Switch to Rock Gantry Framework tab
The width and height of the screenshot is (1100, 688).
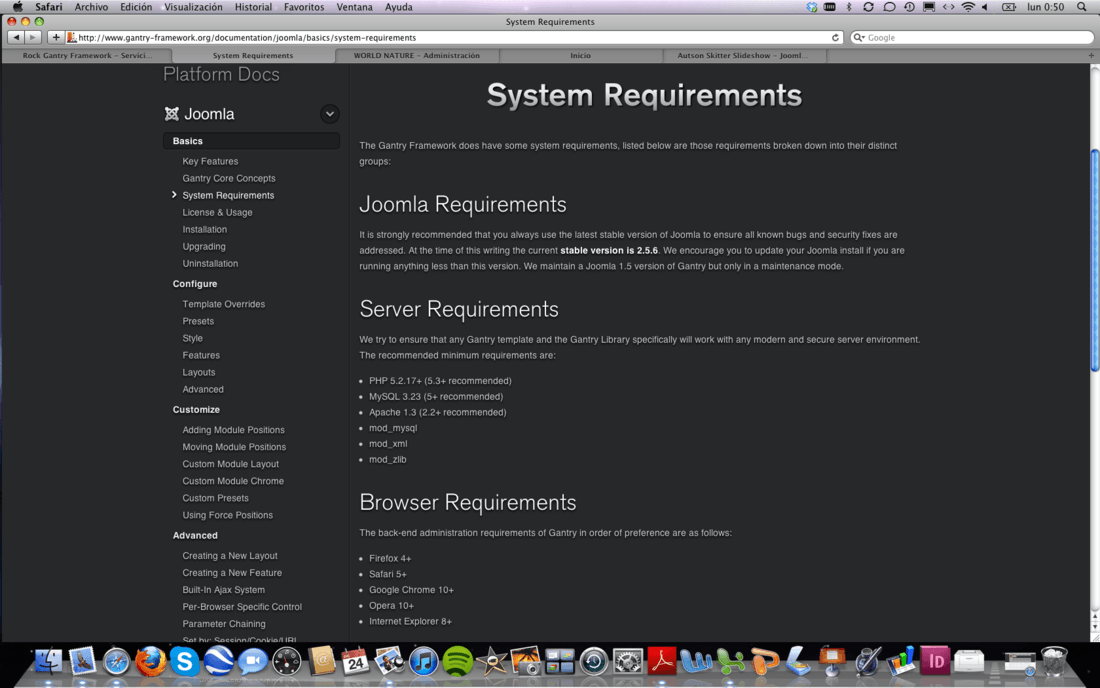(87, 55)
